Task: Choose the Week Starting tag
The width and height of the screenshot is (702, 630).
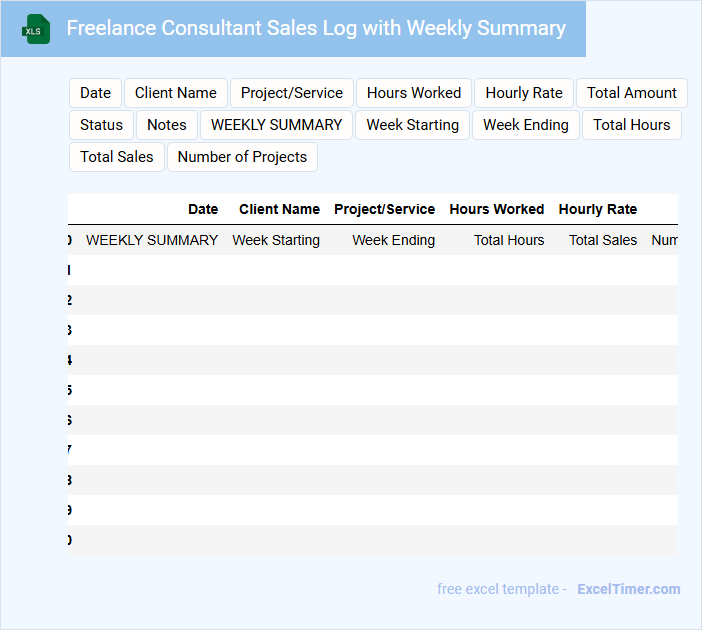Action: 412,125
